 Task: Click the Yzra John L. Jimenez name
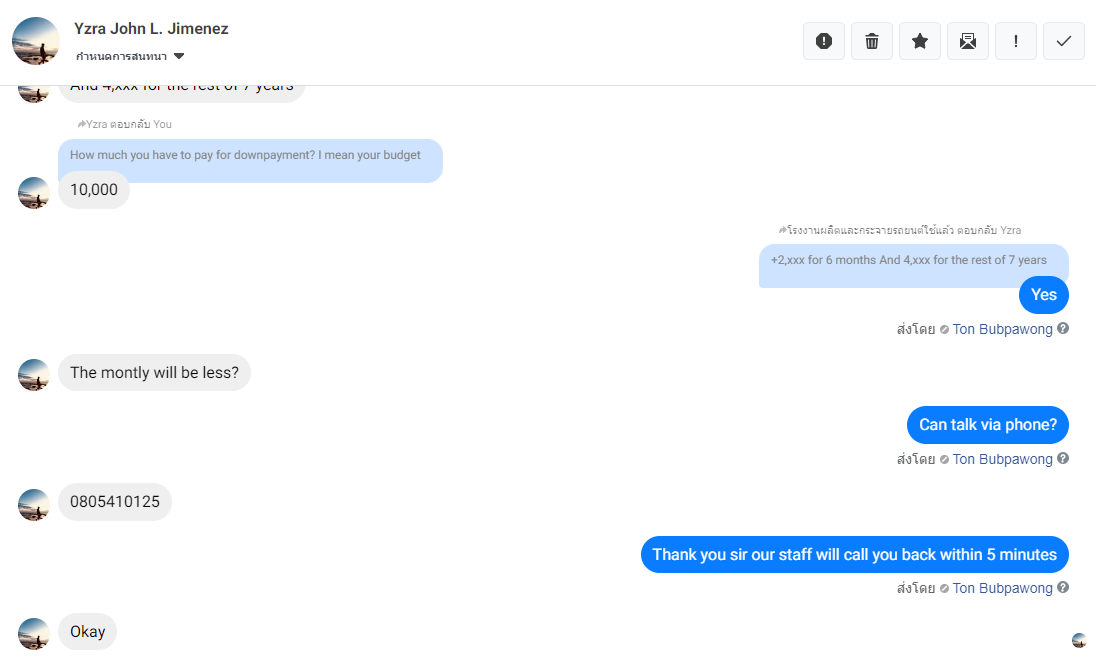click(151, 29)
